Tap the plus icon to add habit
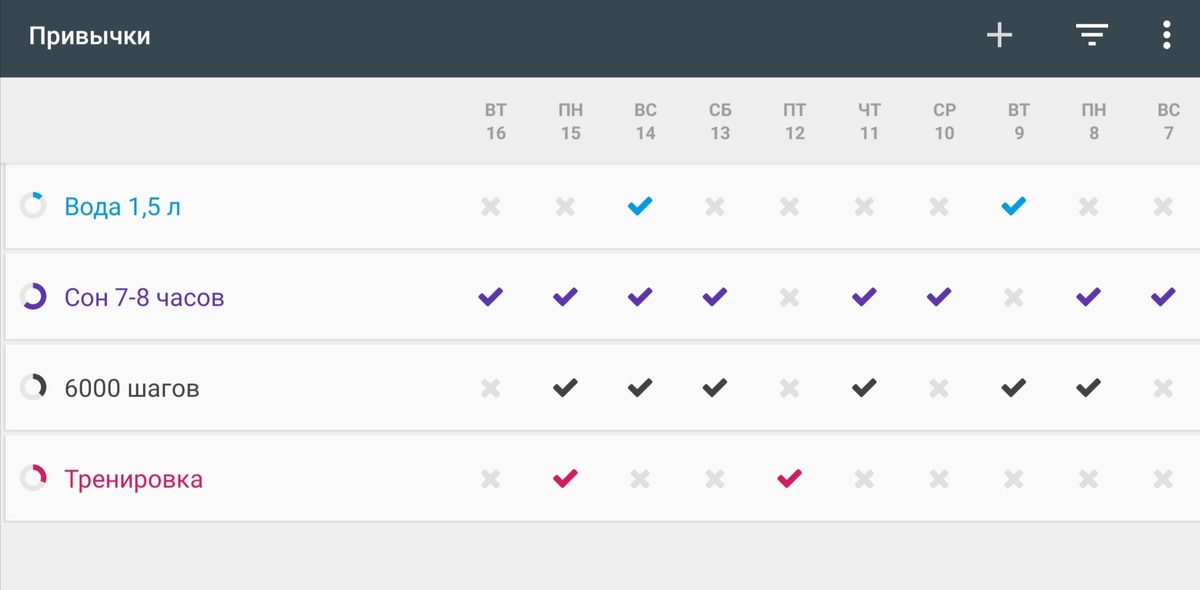 (999, 37)
